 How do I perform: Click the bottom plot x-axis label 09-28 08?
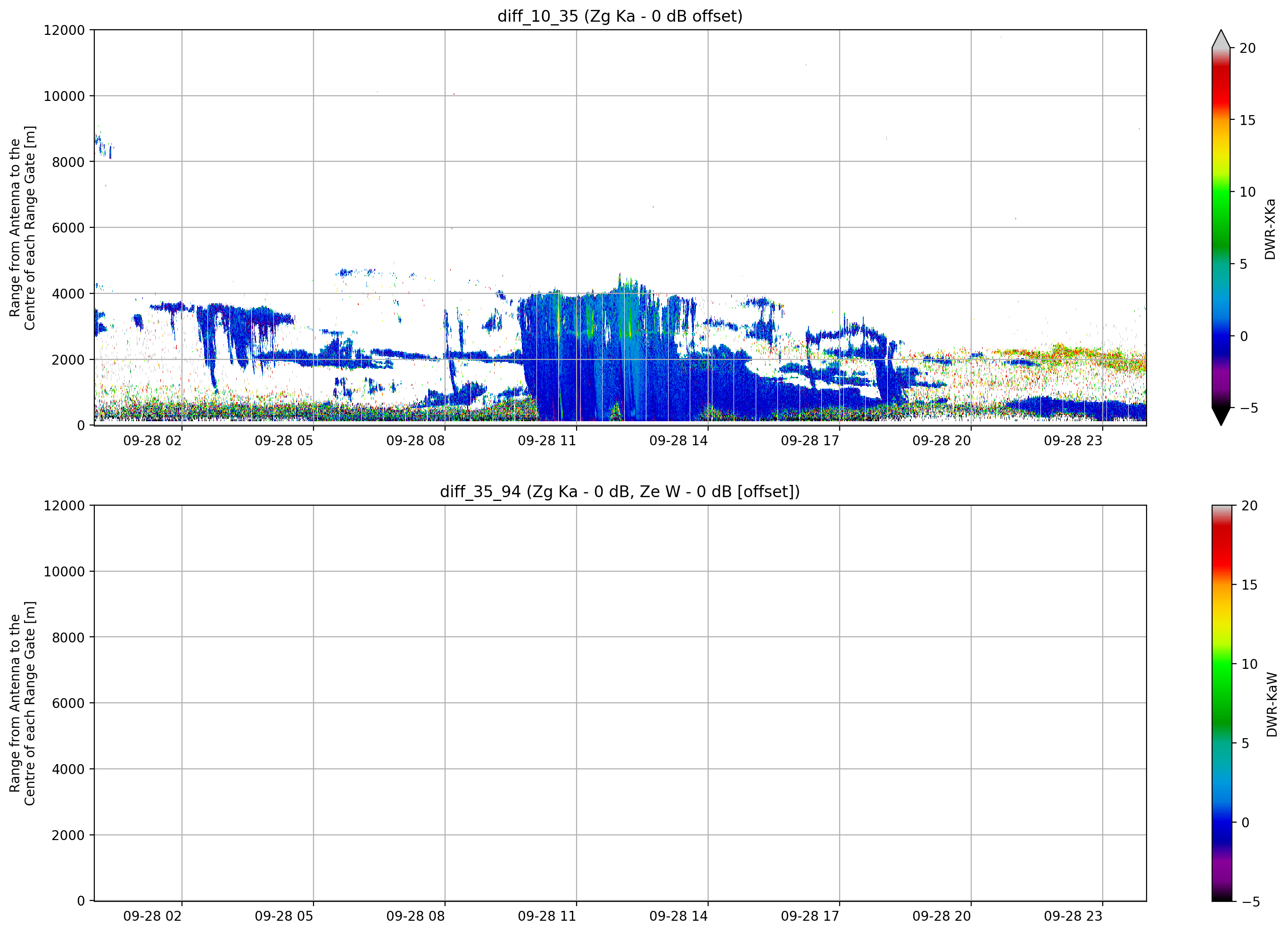[416, 916]
